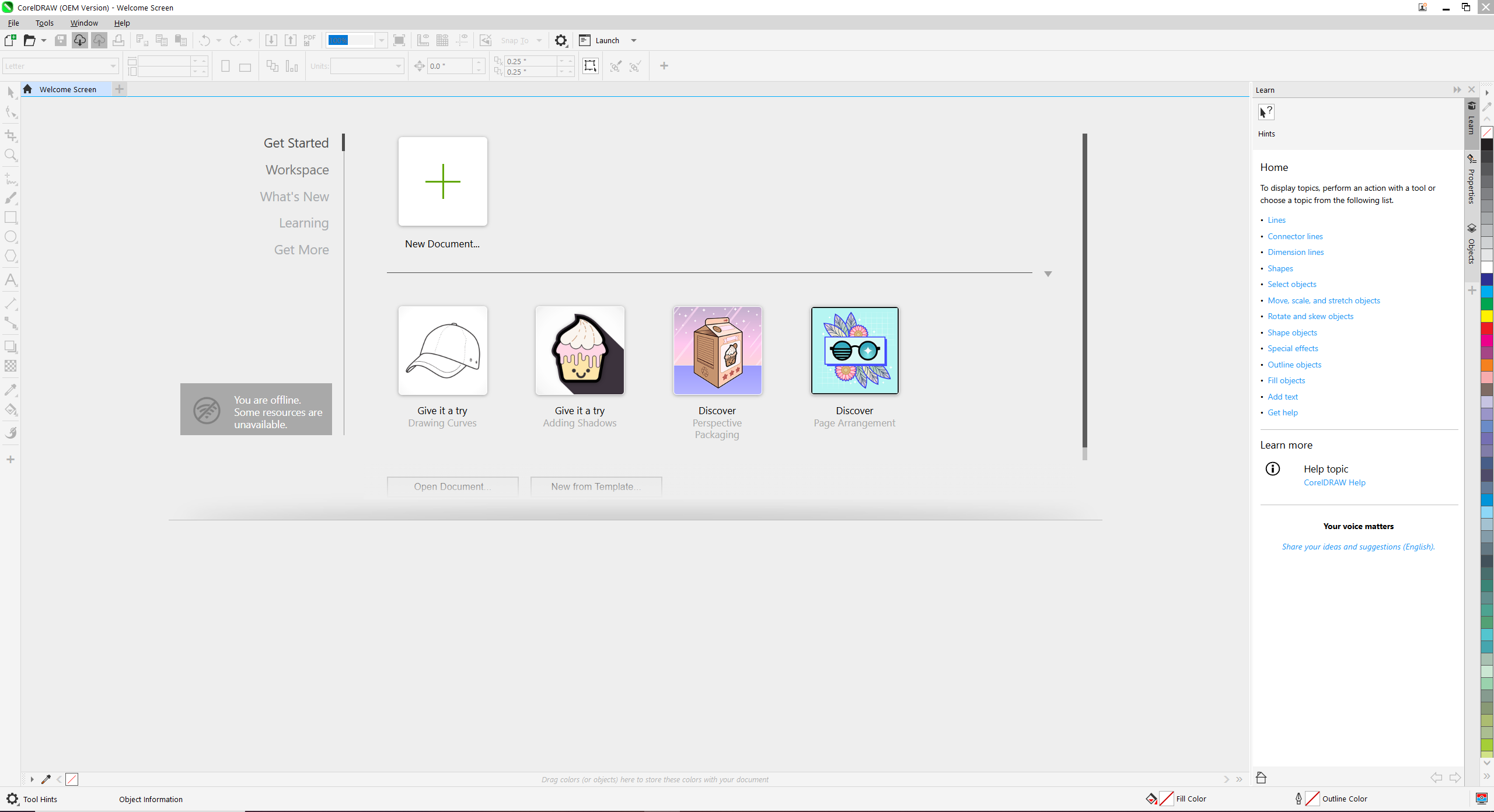Toggle document grid visibility

click(x=442, y=40)
